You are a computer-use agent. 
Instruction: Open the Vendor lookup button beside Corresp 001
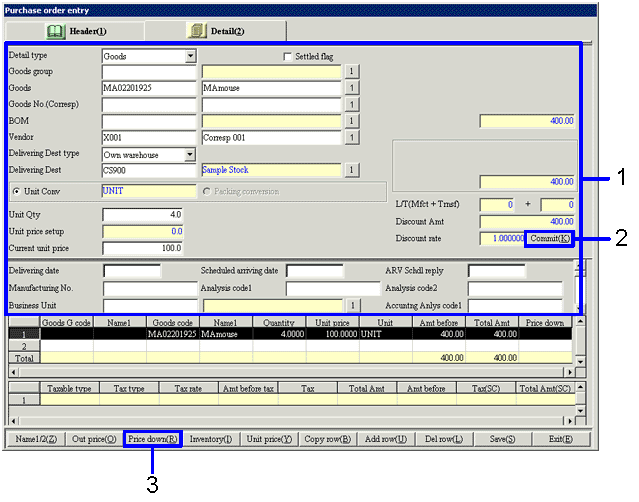[x=352, y=137]
